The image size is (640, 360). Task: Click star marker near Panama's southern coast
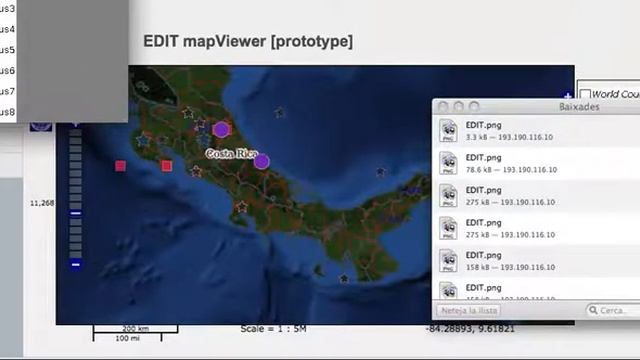[x=344, y=279]
